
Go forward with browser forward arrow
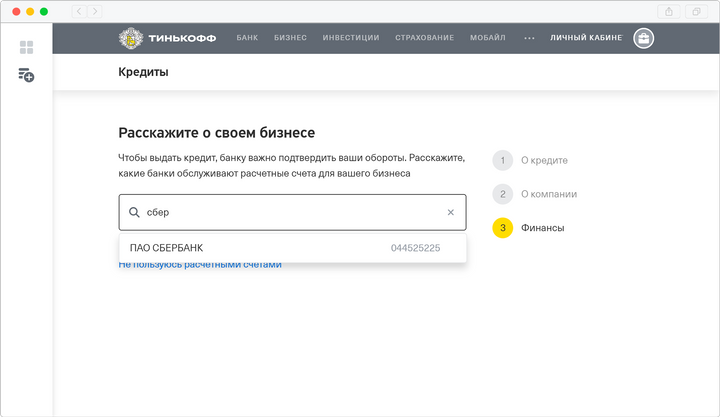(95, 11)
